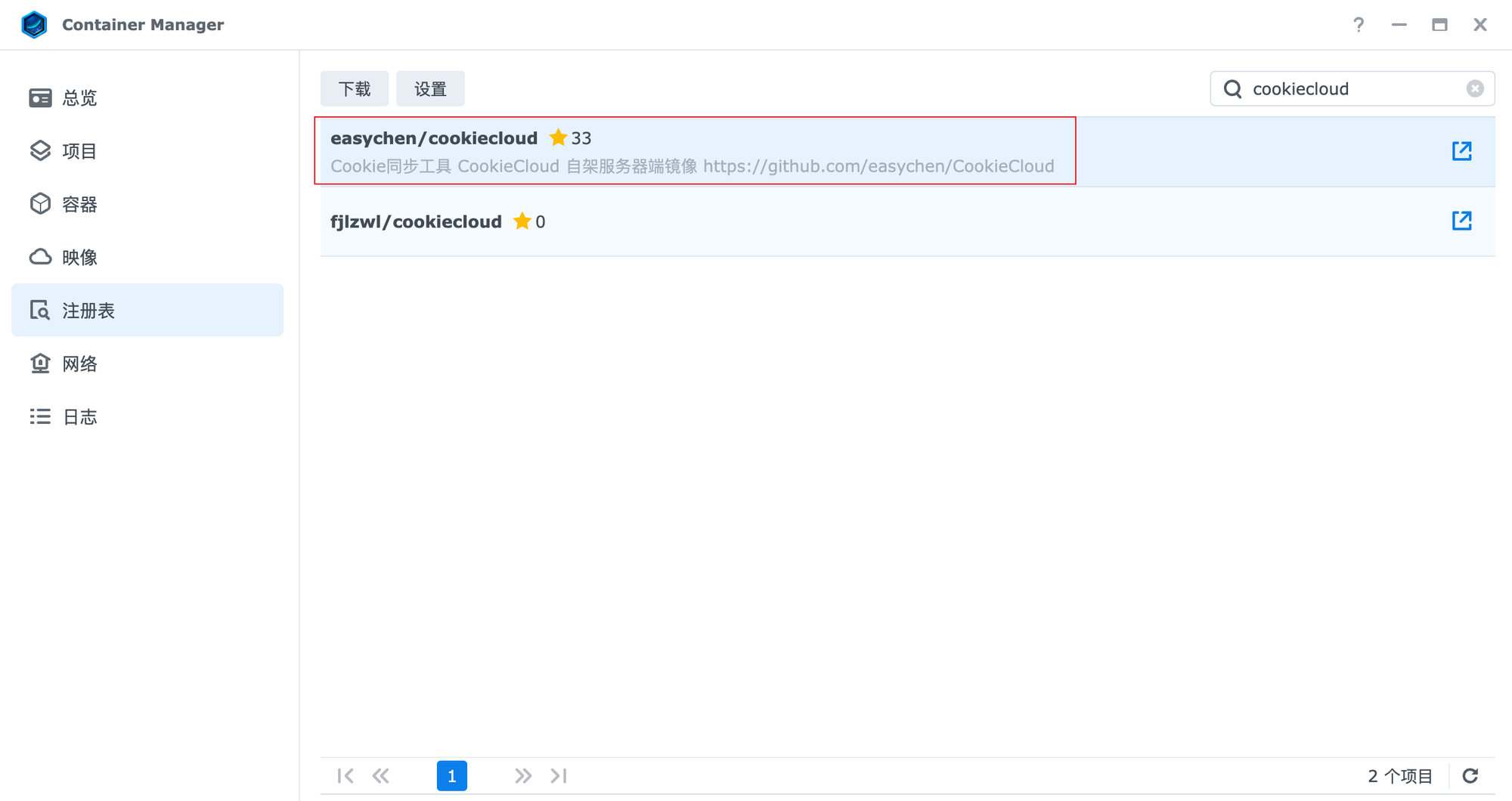Click the refresh icon at bottom right
The image size is (1512, 801).
click(1470, 776)
